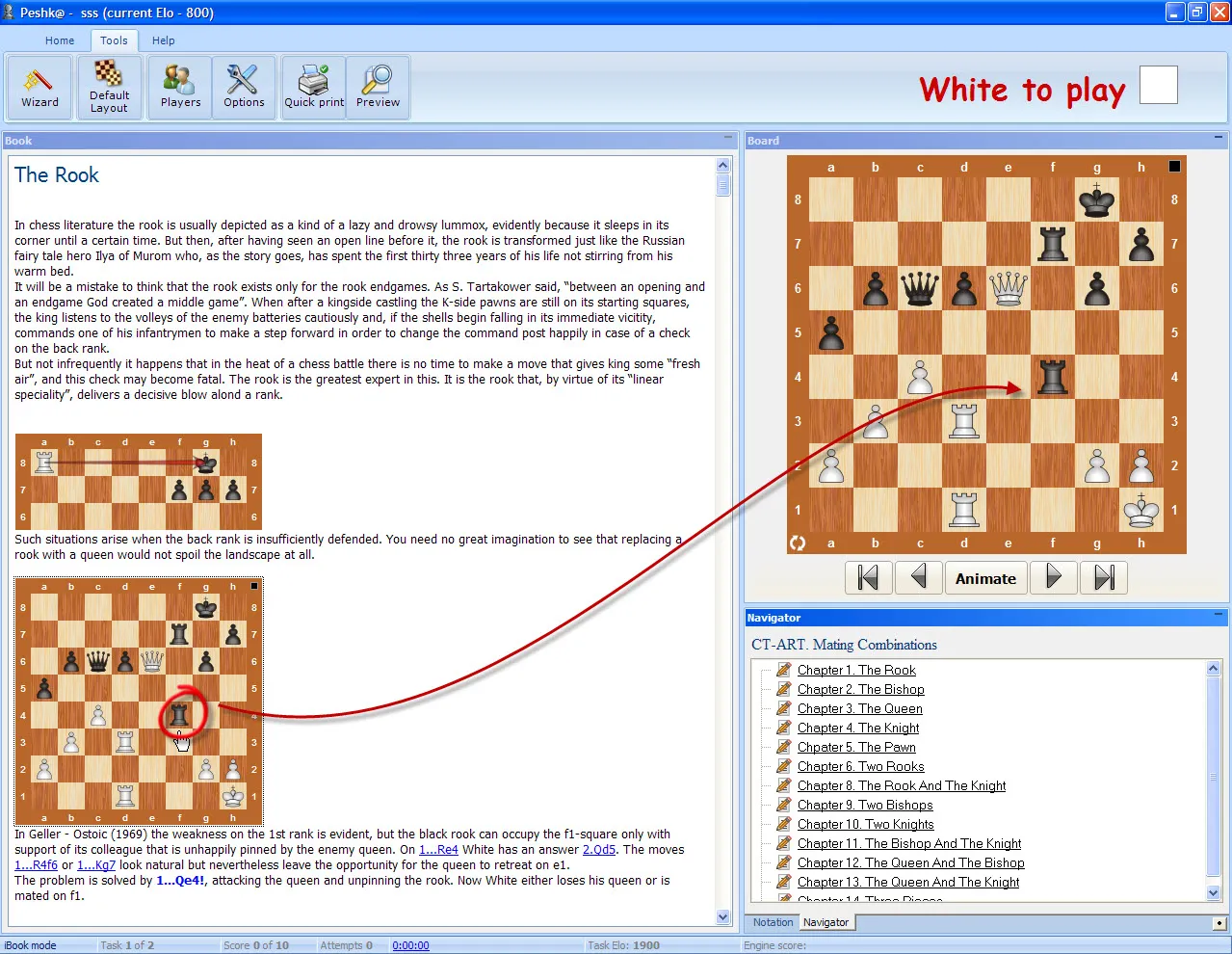The height and width of the screenshot is (954, 1232).
Task: Open Chapter 6. Two Rooks
Action: pyautogui.click(x=860, y=766)
